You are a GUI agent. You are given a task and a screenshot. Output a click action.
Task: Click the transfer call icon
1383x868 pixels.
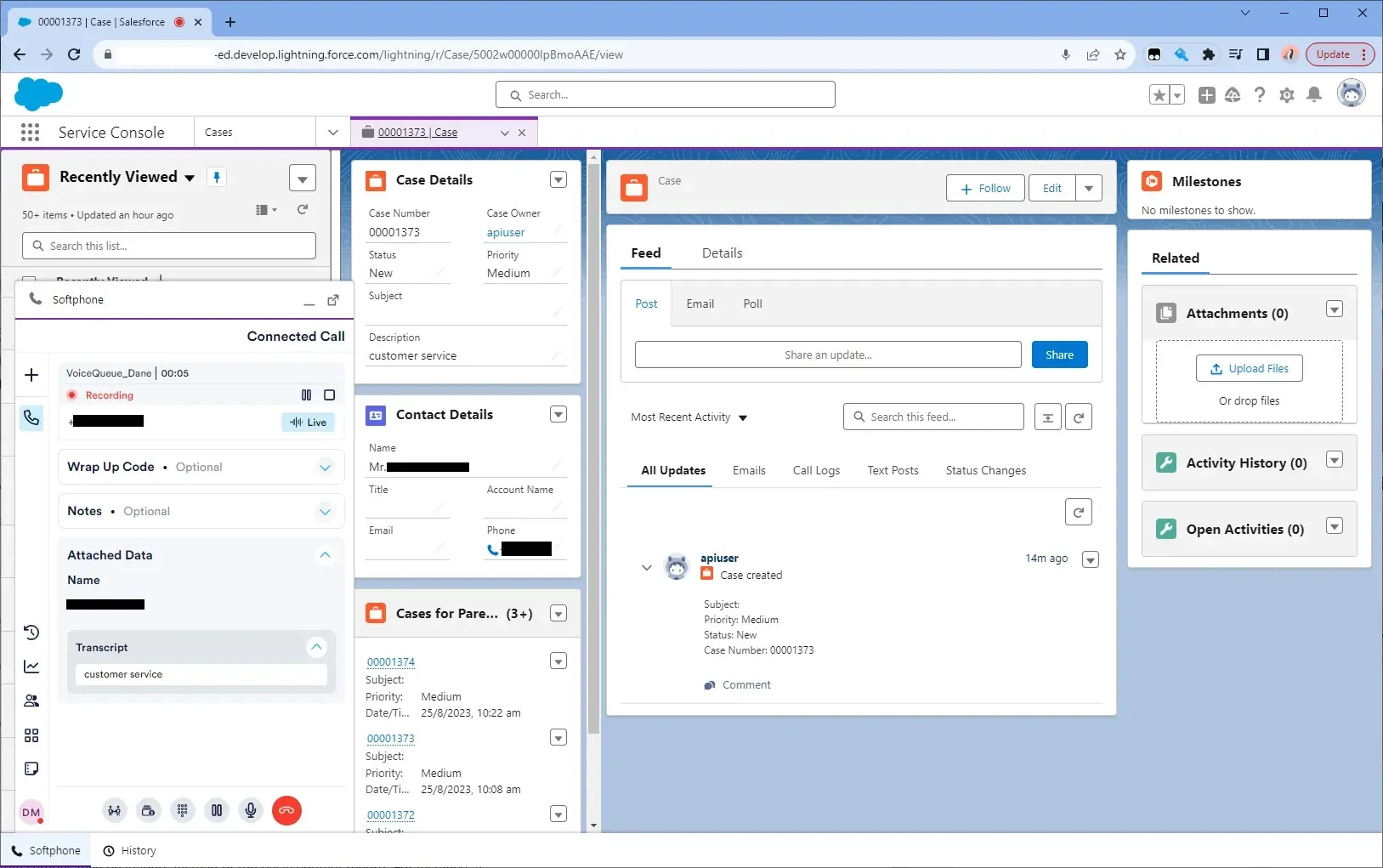114,811
